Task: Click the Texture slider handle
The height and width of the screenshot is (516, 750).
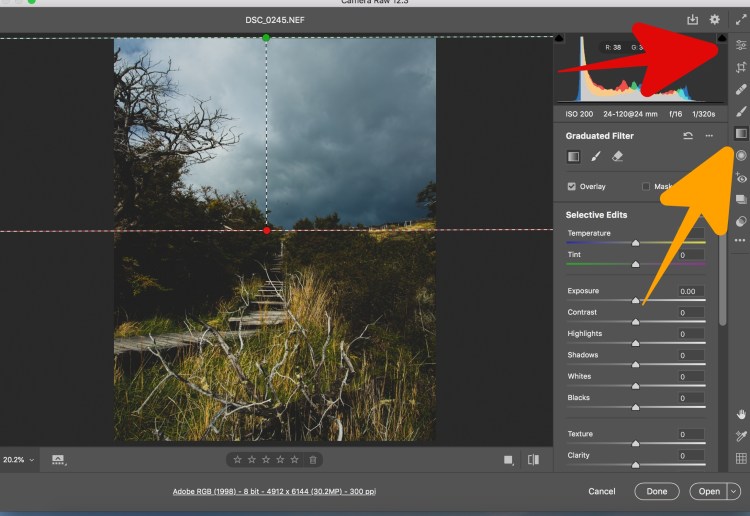Action: click(x=635, y=443)
